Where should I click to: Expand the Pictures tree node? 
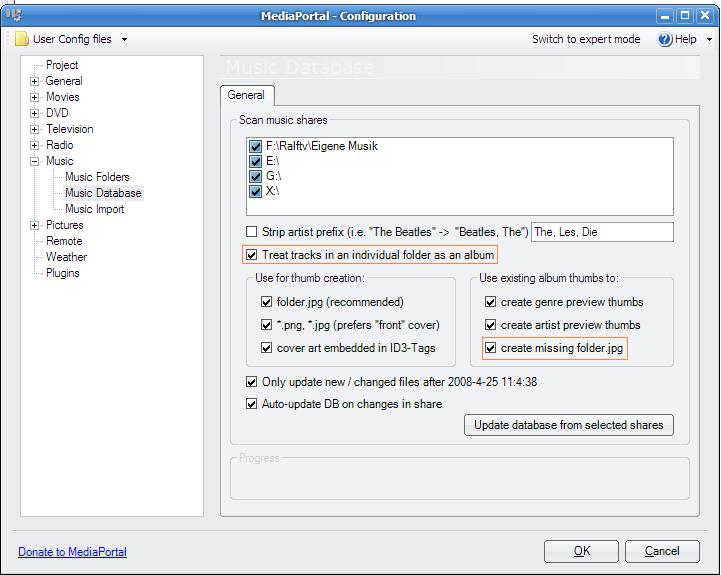point(34,225)
